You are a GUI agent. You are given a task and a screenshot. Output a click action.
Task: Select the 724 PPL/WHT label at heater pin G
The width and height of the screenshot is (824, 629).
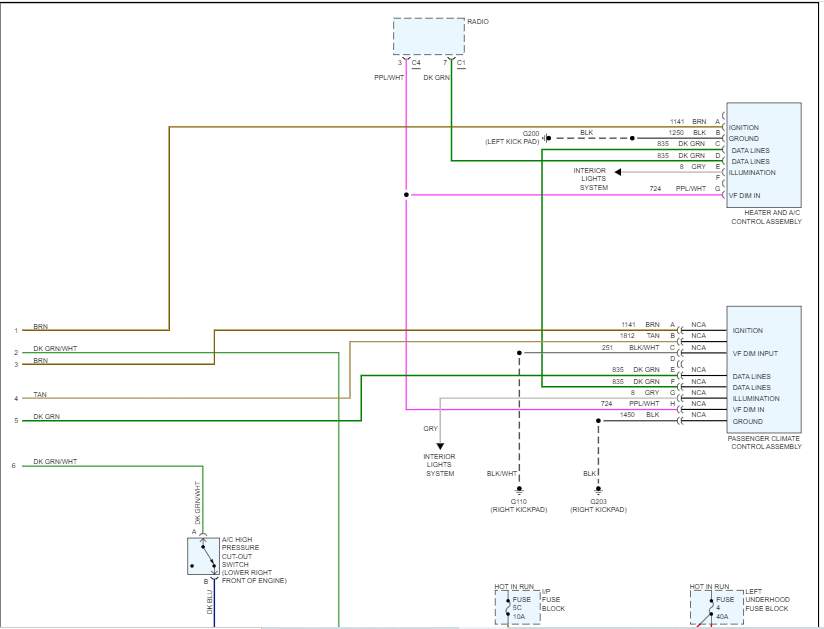click(678, 188)
